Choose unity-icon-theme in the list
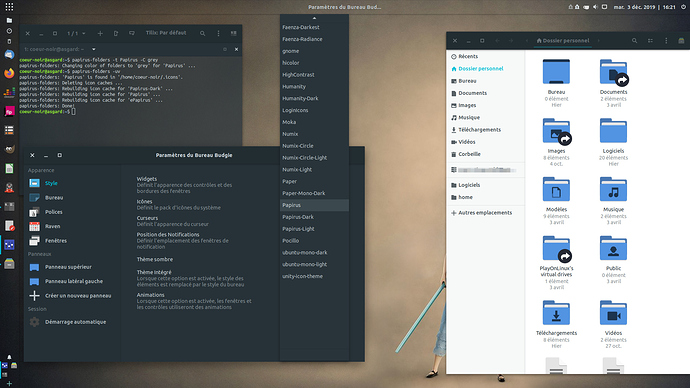690x388 pixels. (314, 276)
